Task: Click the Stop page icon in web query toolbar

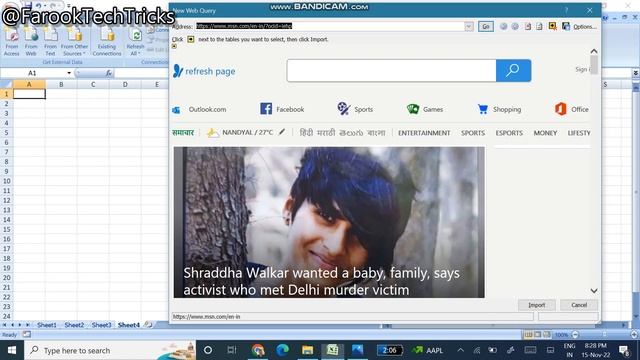Action: coord(528,27)
